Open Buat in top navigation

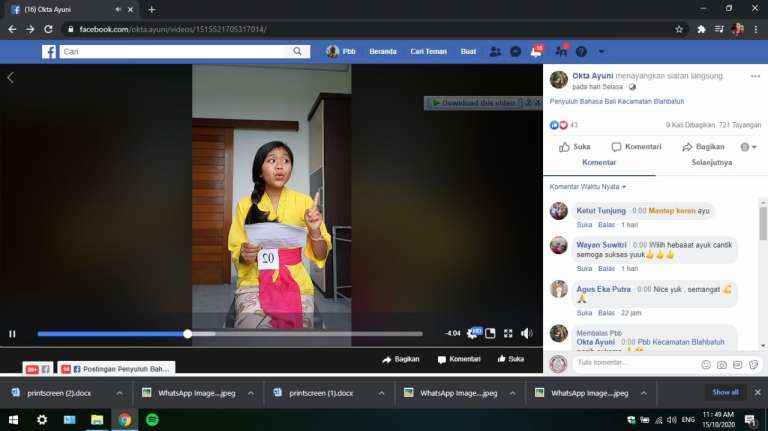(x=468, y=51)
